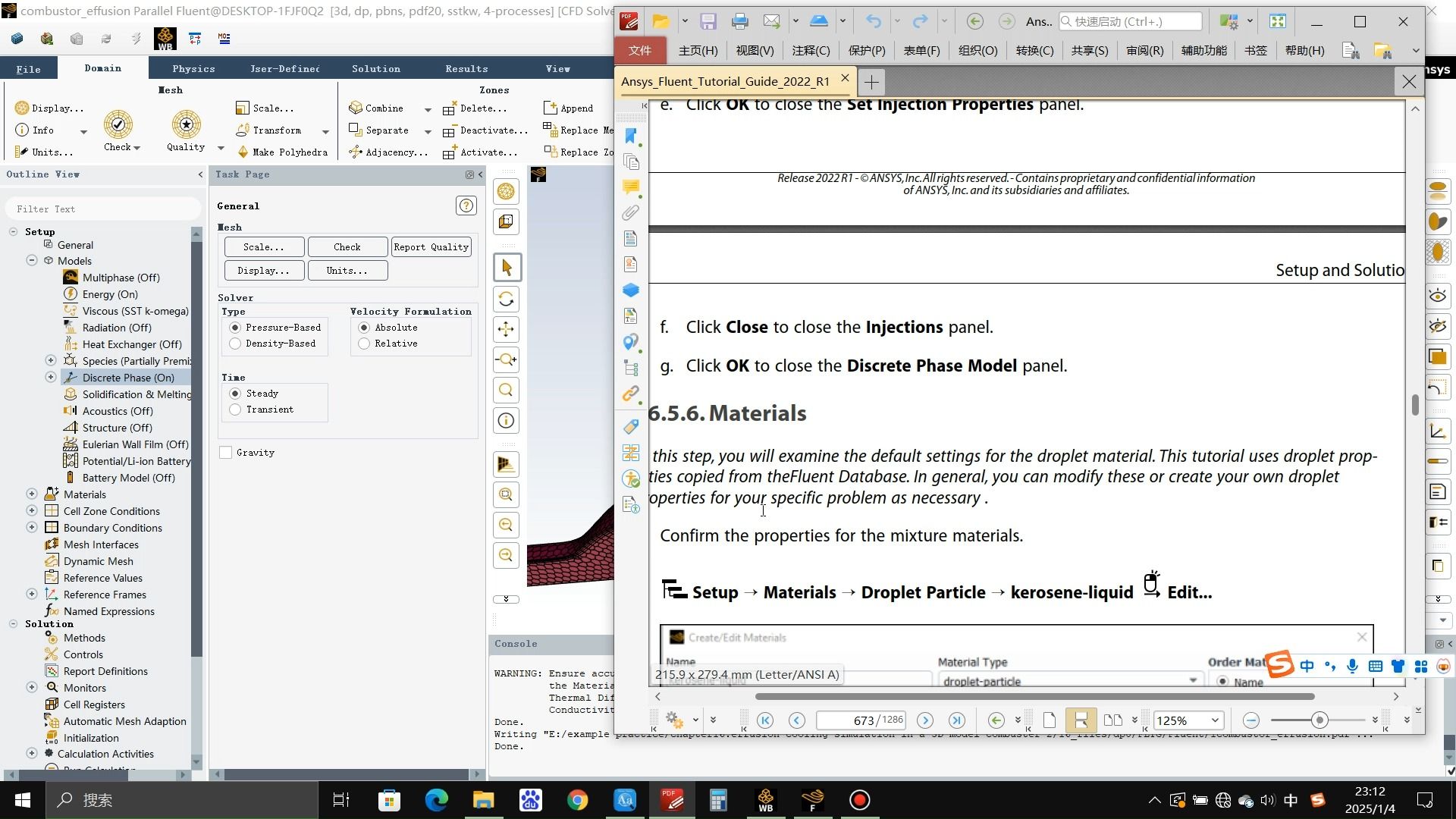Click the Units... button in Task Page
The image size is (1456, 819).
click(347, 271)
